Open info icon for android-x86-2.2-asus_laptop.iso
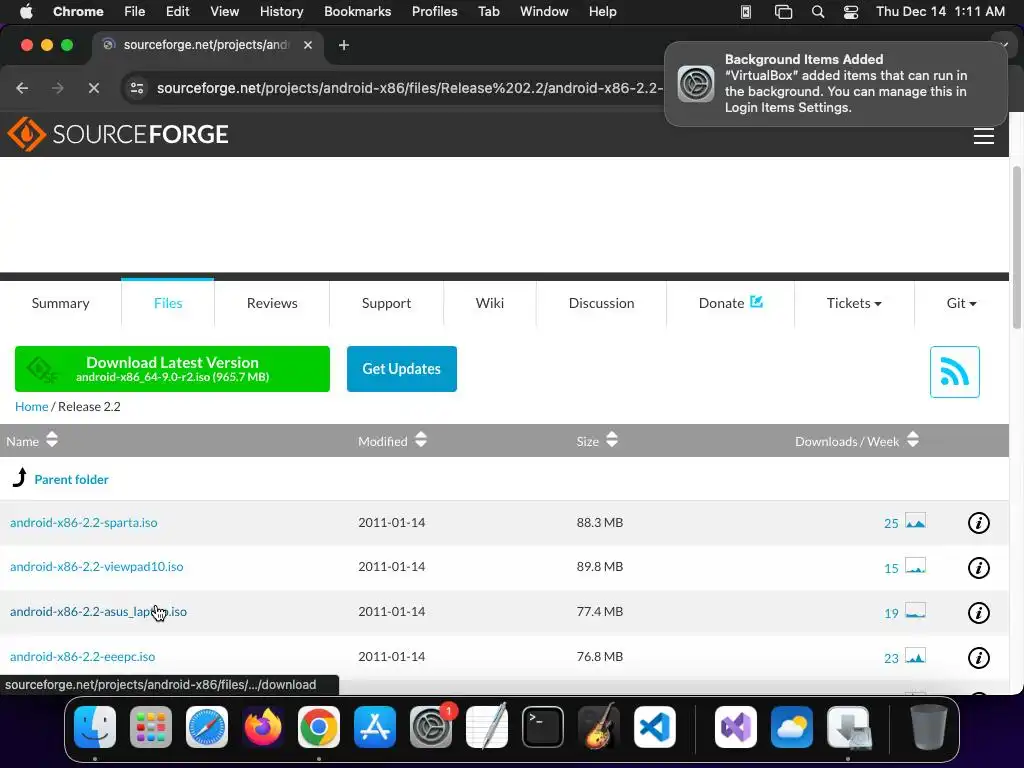Screen dimensions: 1024x768 [x=978, y=613]
